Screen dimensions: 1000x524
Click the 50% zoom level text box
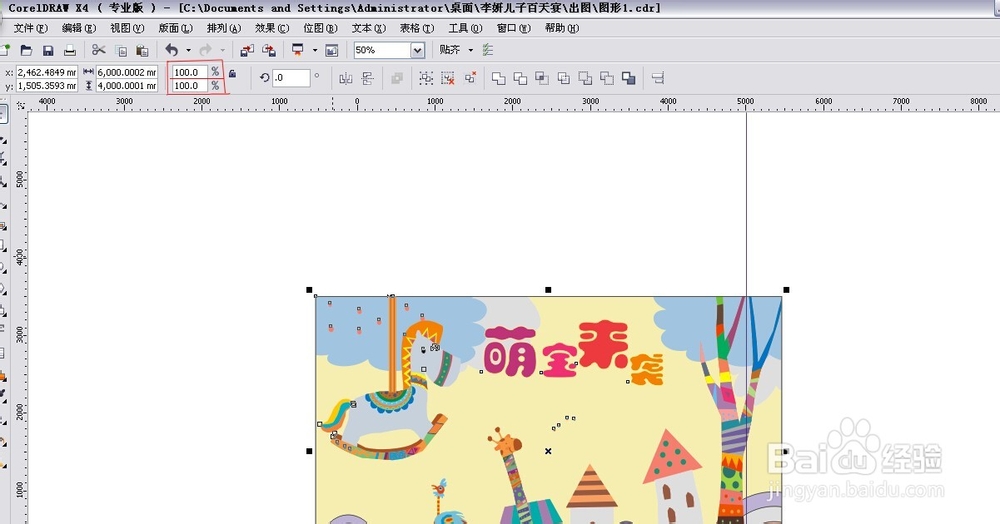coord(382,50)
